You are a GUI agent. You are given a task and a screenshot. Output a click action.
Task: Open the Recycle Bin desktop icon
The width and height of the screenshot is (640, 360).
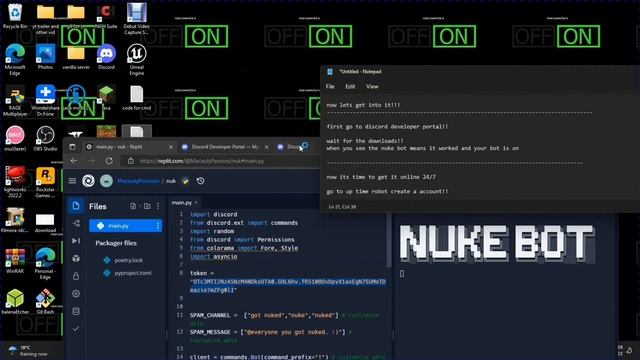(x=15, y=17)
